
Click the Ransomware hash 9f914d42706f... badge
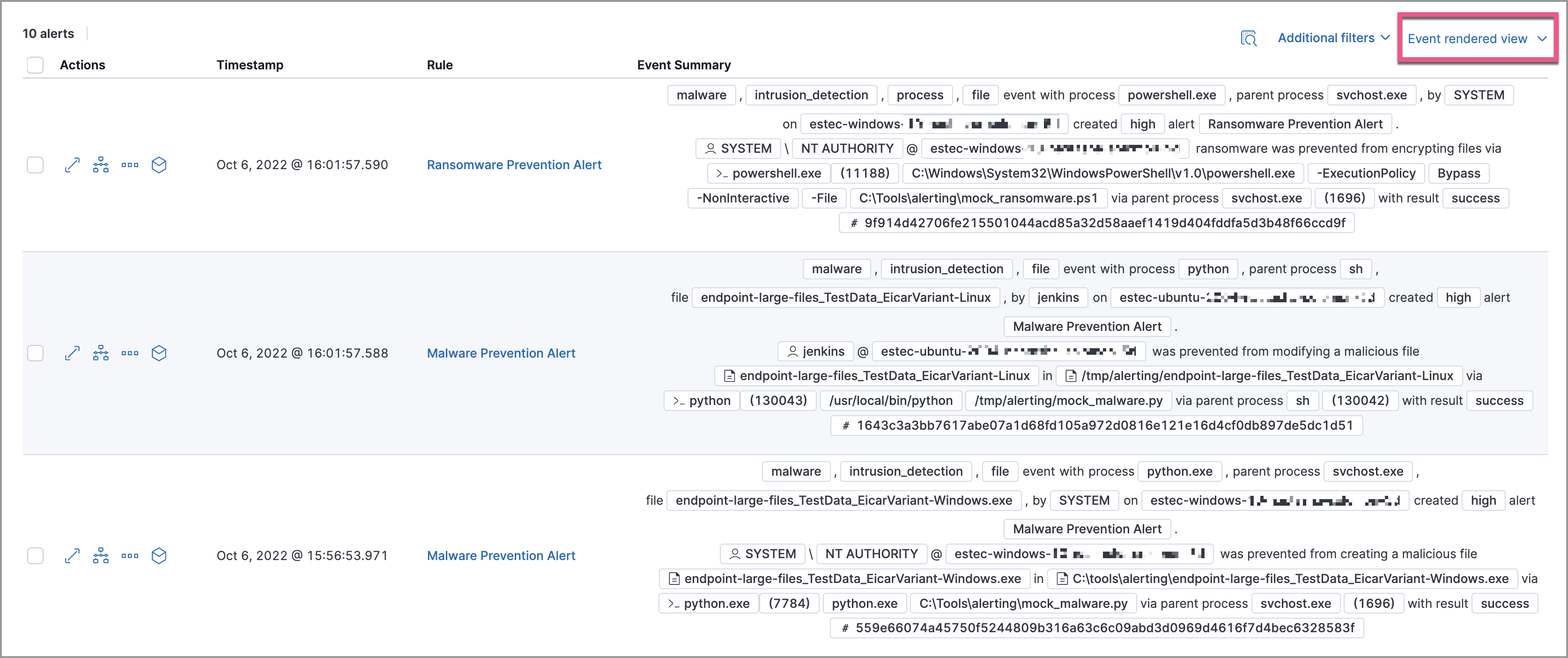coord(1097,223)
